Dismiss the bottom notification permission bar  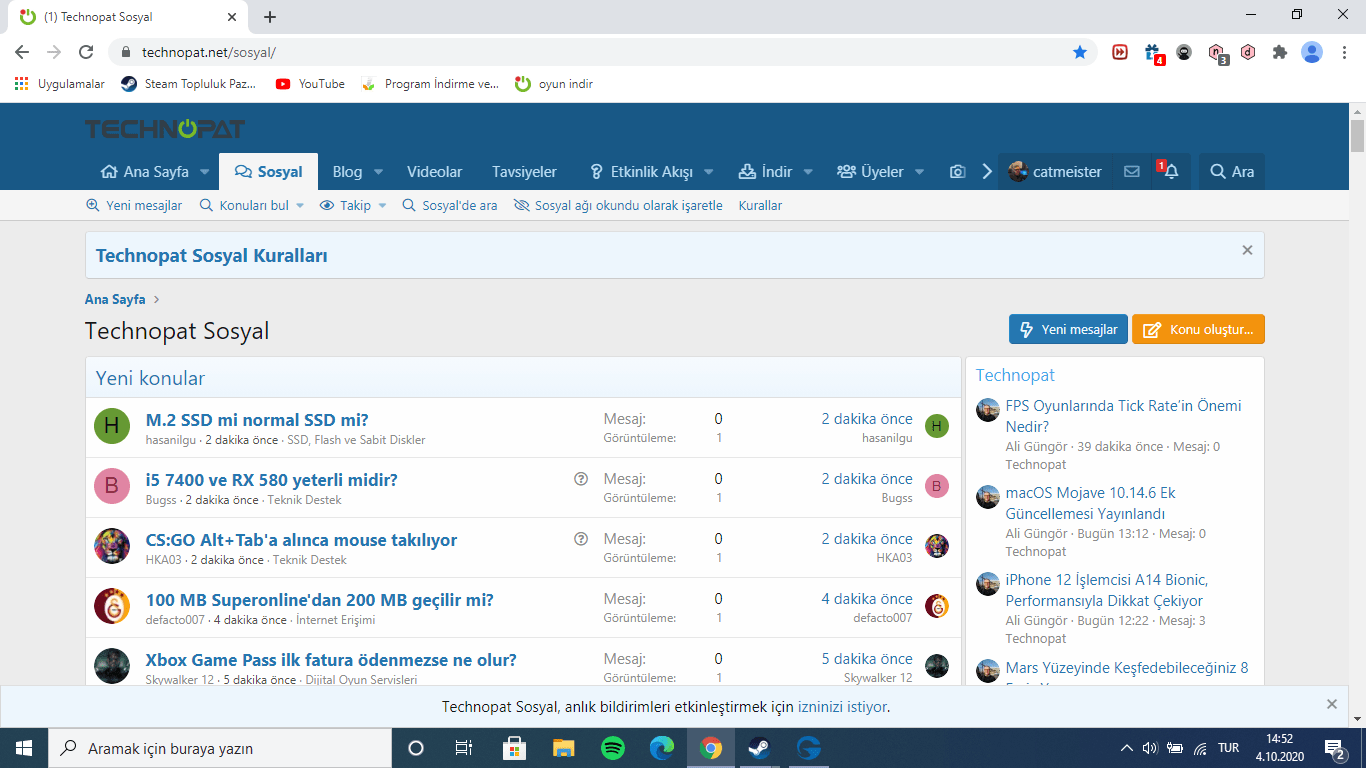[1332, 704]
